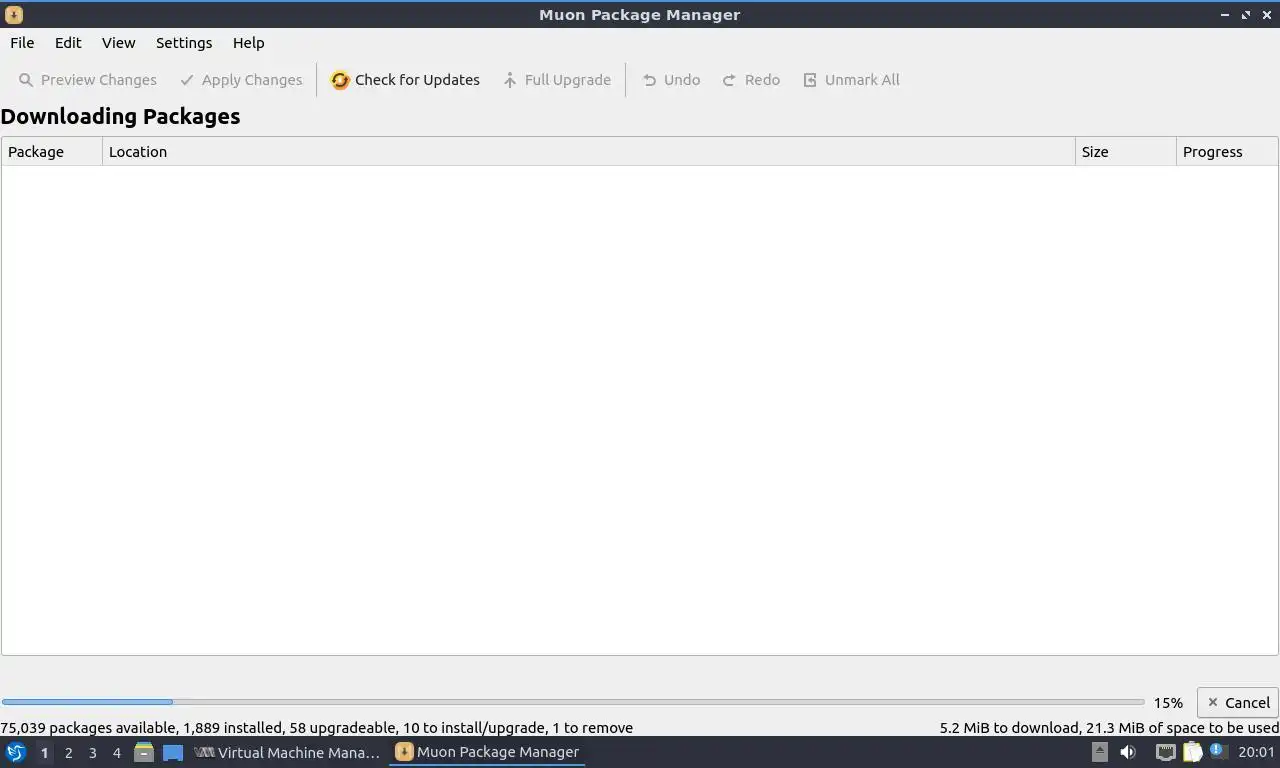Open the Edit menu
Image resolution: width=1280 pixels, height=768 pixels.
(68, 43)
